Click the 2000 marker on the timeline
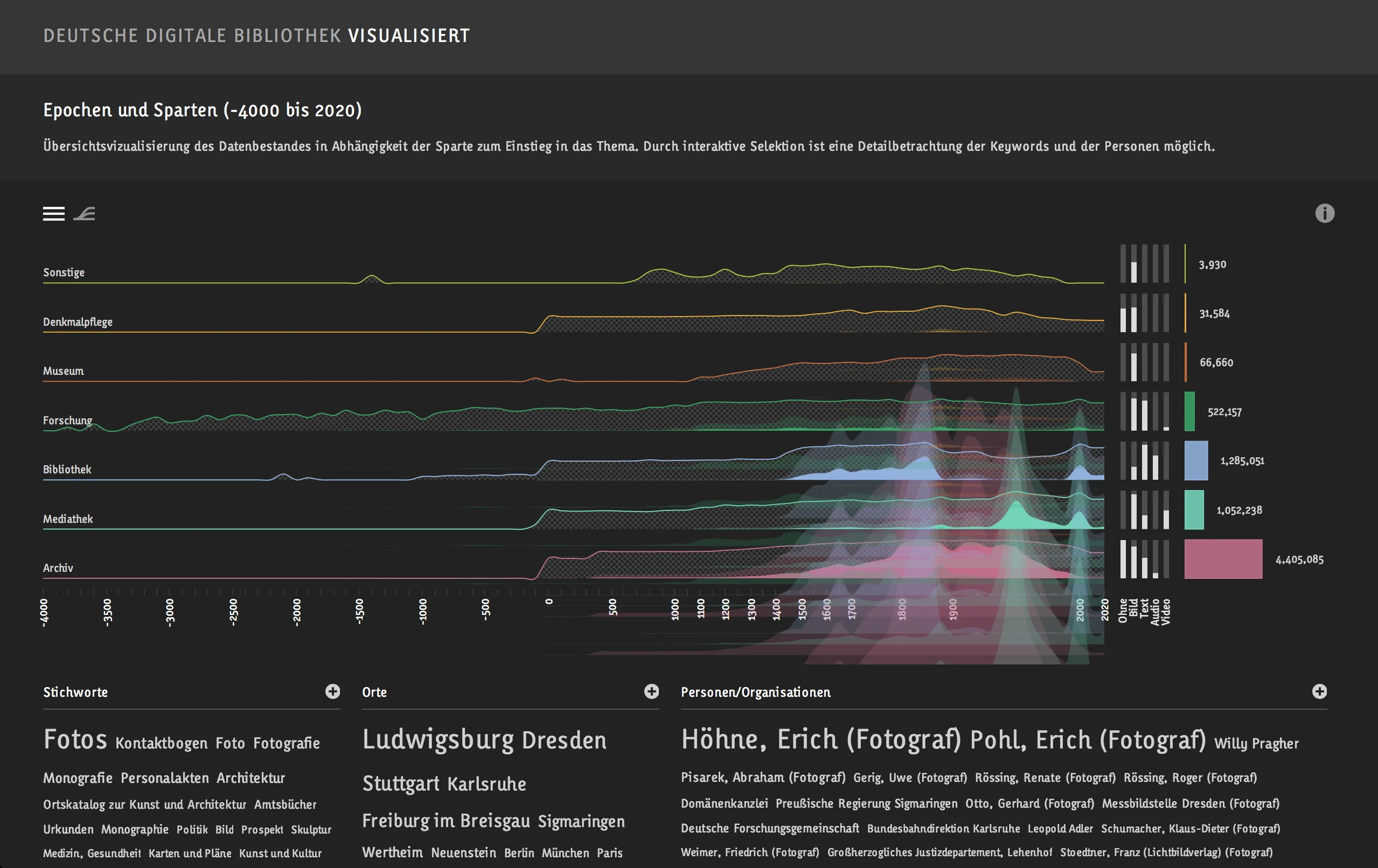The image size is (1378, 868). click(x=1079, y=610)
